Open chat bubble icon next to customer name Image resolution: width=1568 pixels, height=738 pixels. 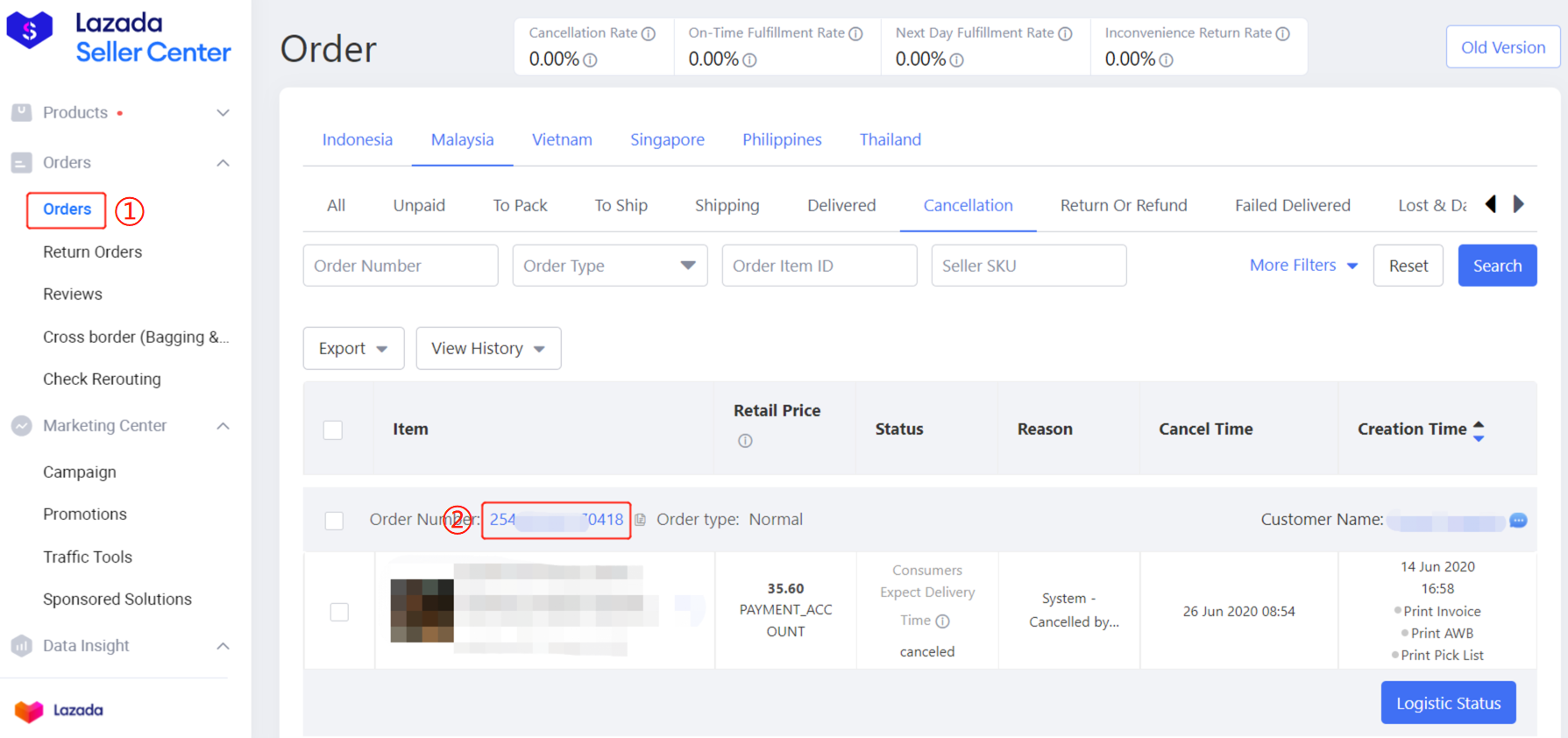[x=1518, y=521]
